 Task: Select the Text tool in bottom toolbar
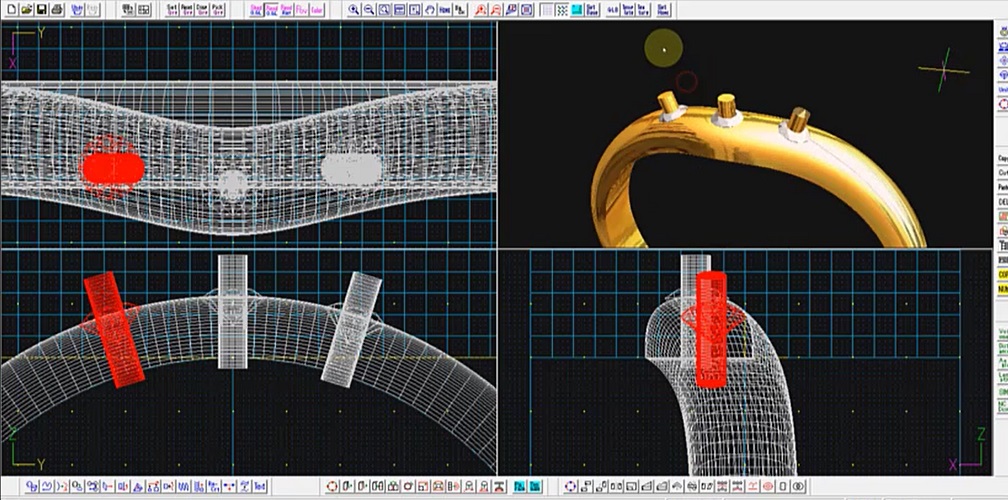[260, 486]
